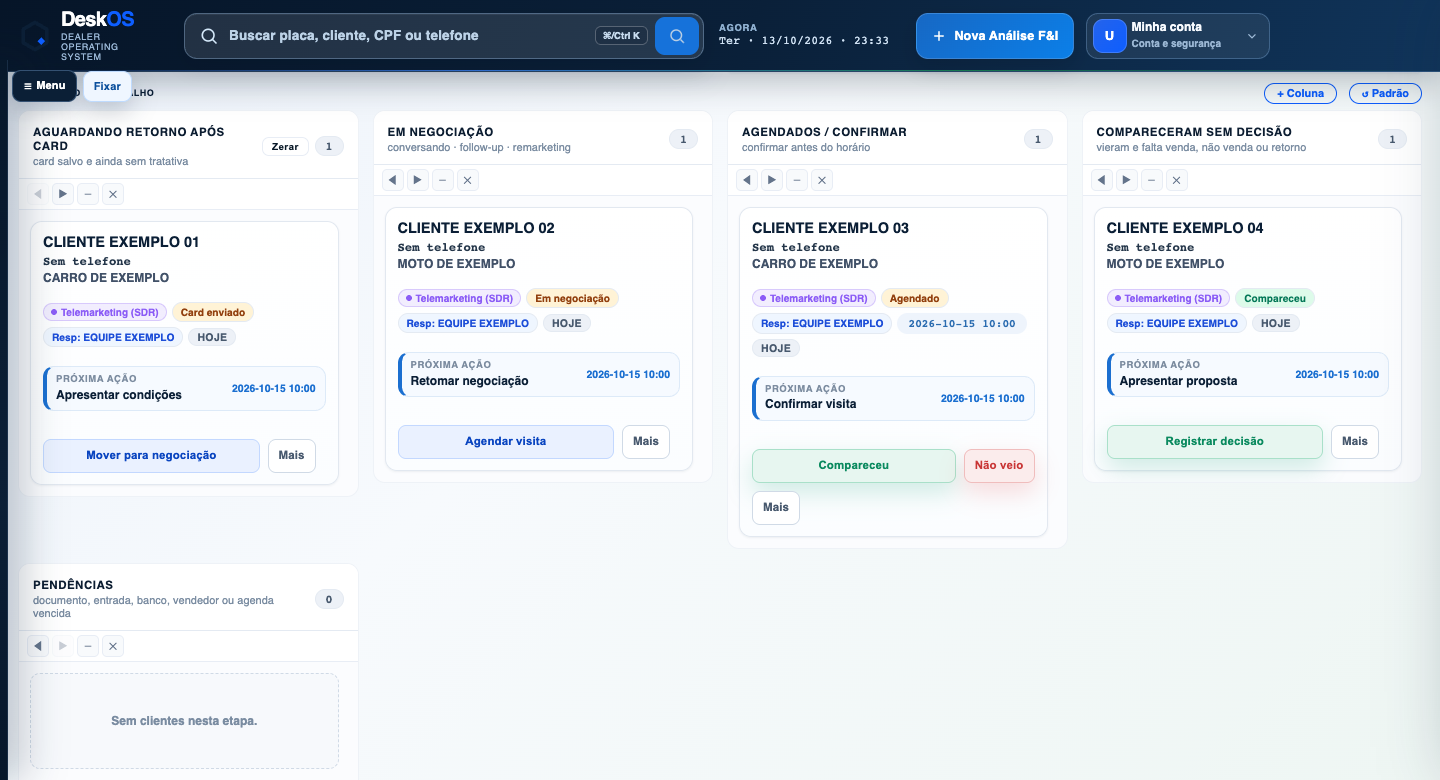Click Registrar decisão button

point(1215,441)
